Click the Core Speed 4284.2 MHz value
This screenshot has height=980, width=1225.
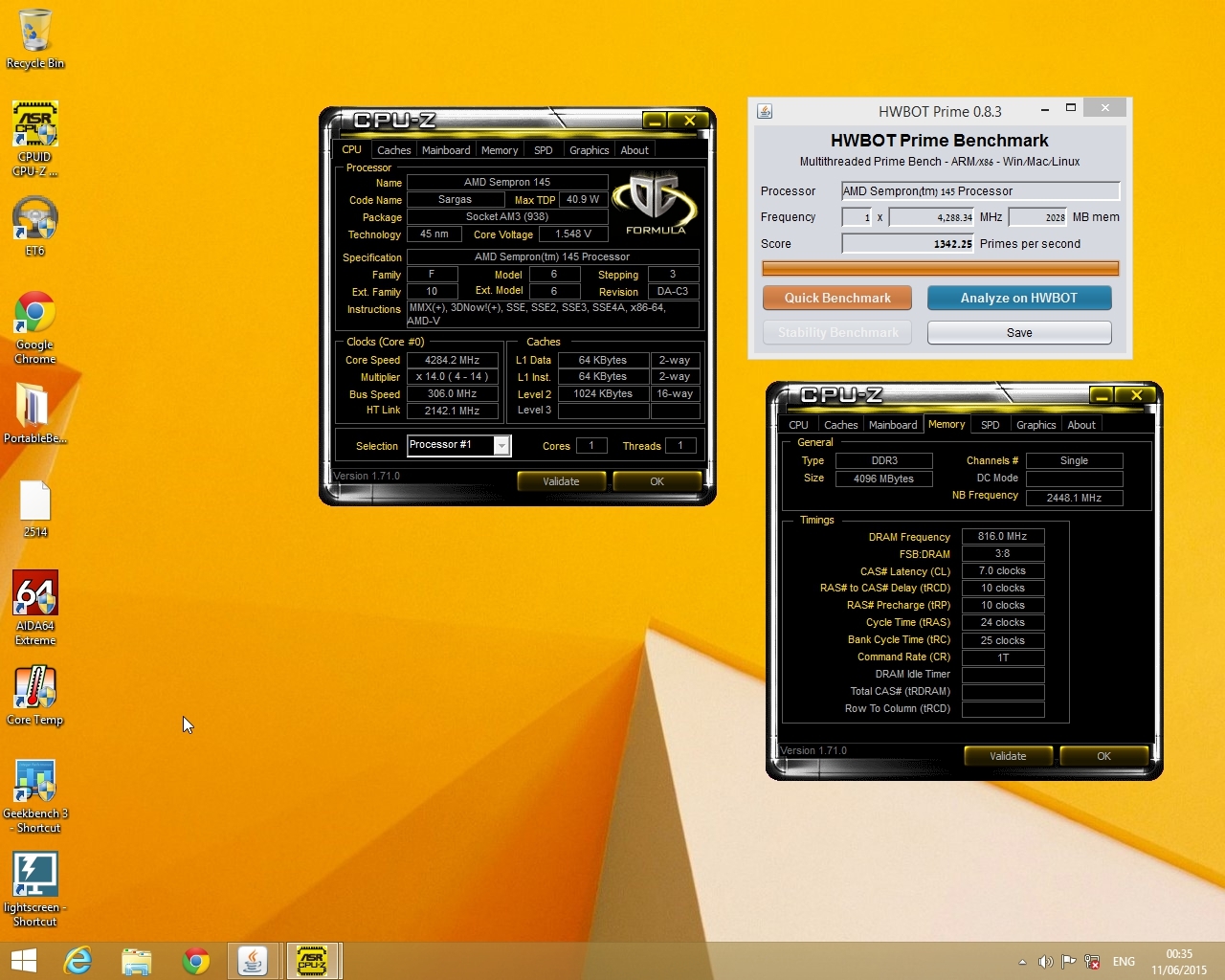453,360
